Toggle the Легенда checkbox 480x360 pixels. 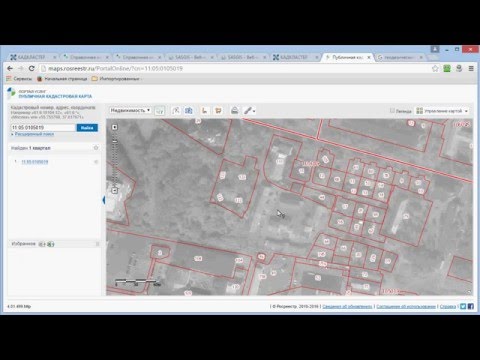click(392, 110)
